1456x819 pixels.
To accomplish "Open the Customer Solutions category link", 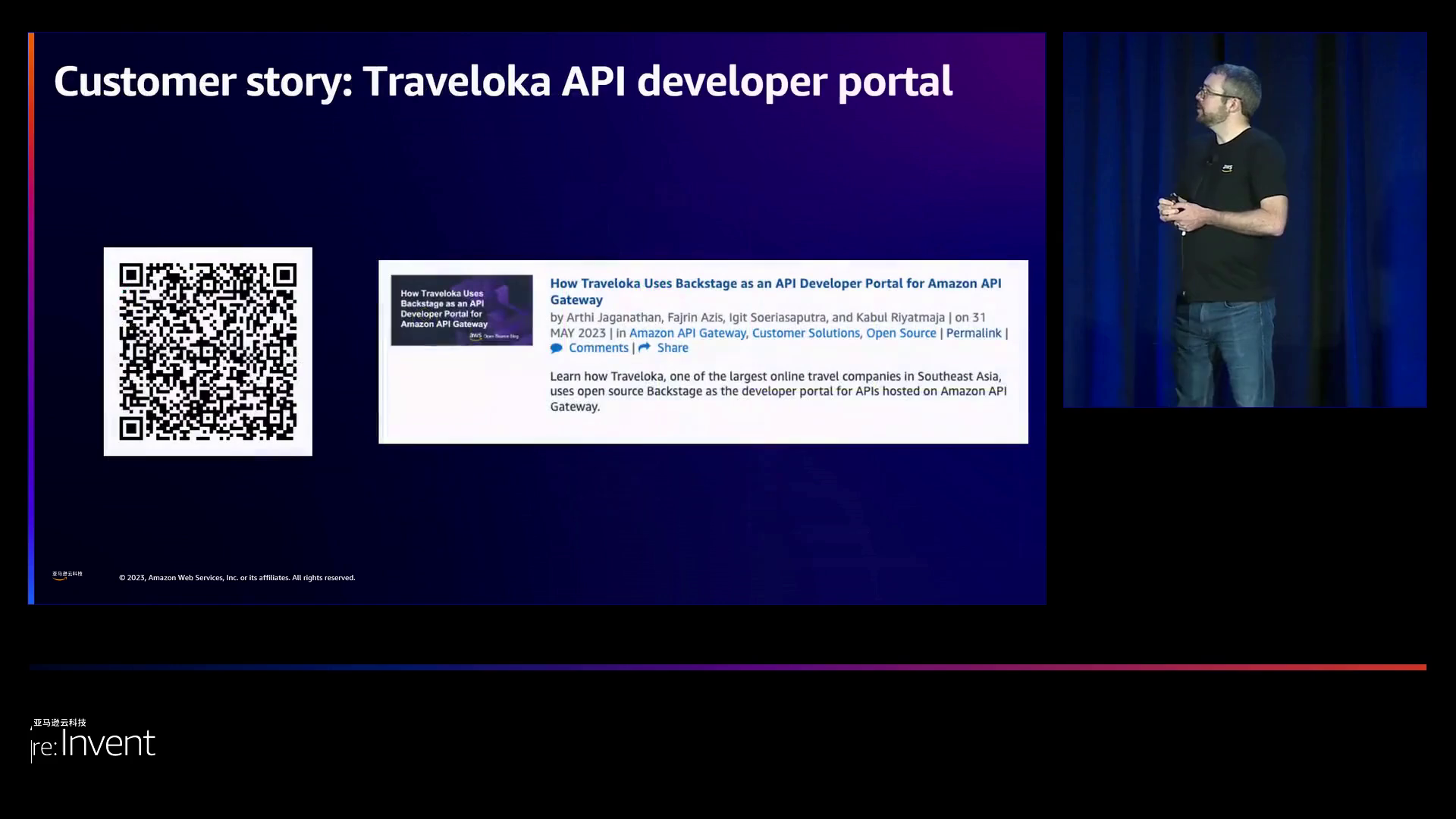I will 805,333.
